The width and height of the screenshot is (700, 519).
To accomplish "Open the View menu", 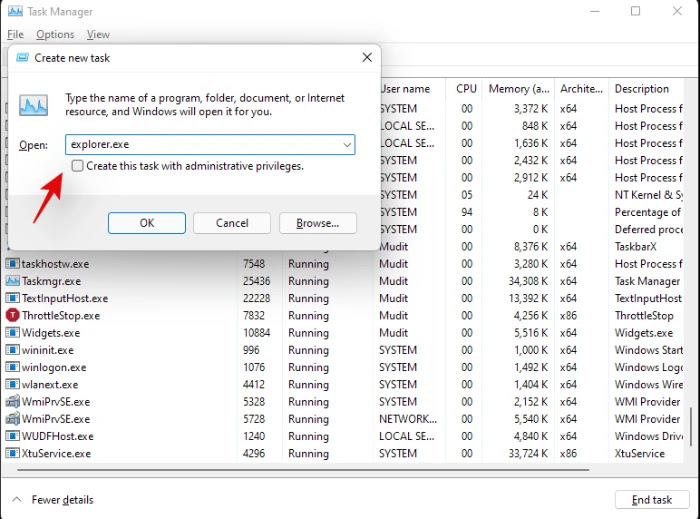I will click(98, 34).
